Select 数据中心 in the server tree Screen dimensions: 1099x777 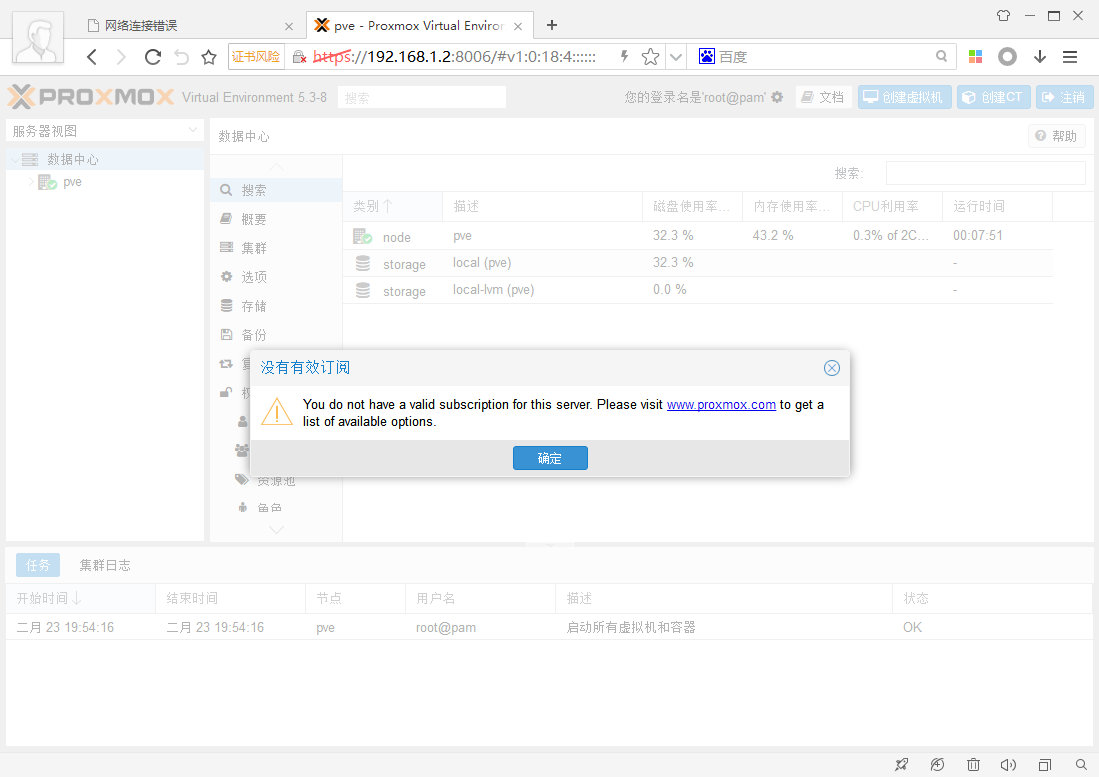point(72,159)
